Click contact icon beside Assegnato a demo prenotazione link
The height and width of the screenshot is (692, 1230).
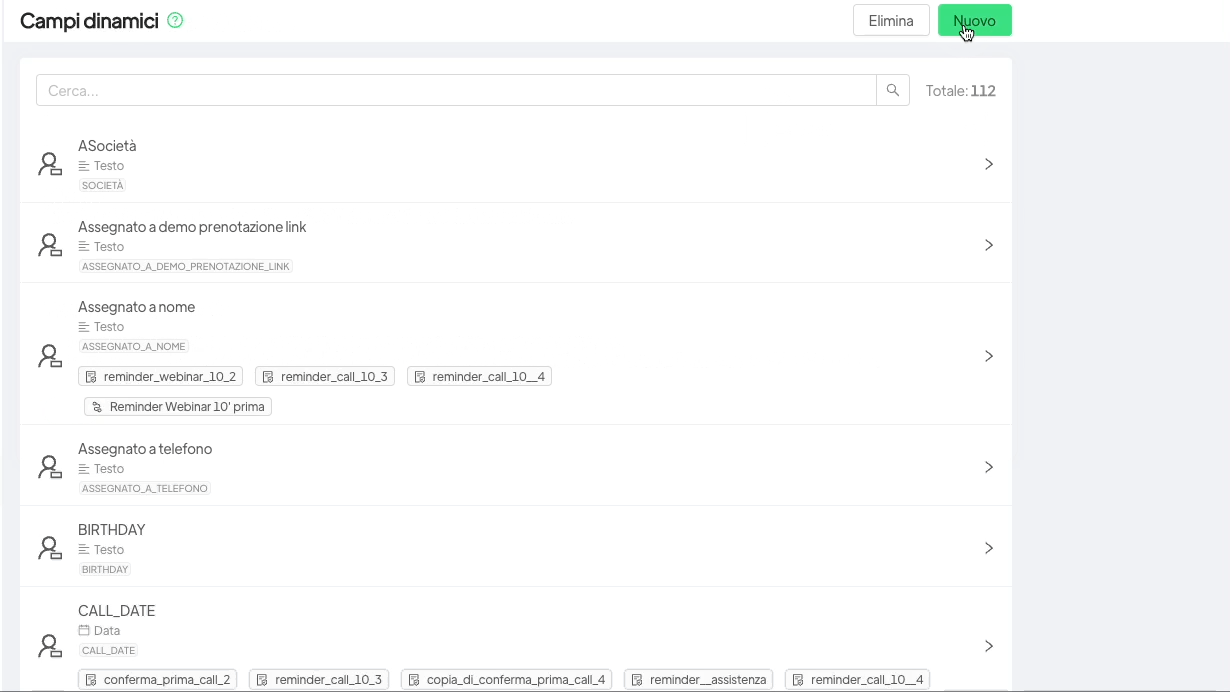point(50,245)
